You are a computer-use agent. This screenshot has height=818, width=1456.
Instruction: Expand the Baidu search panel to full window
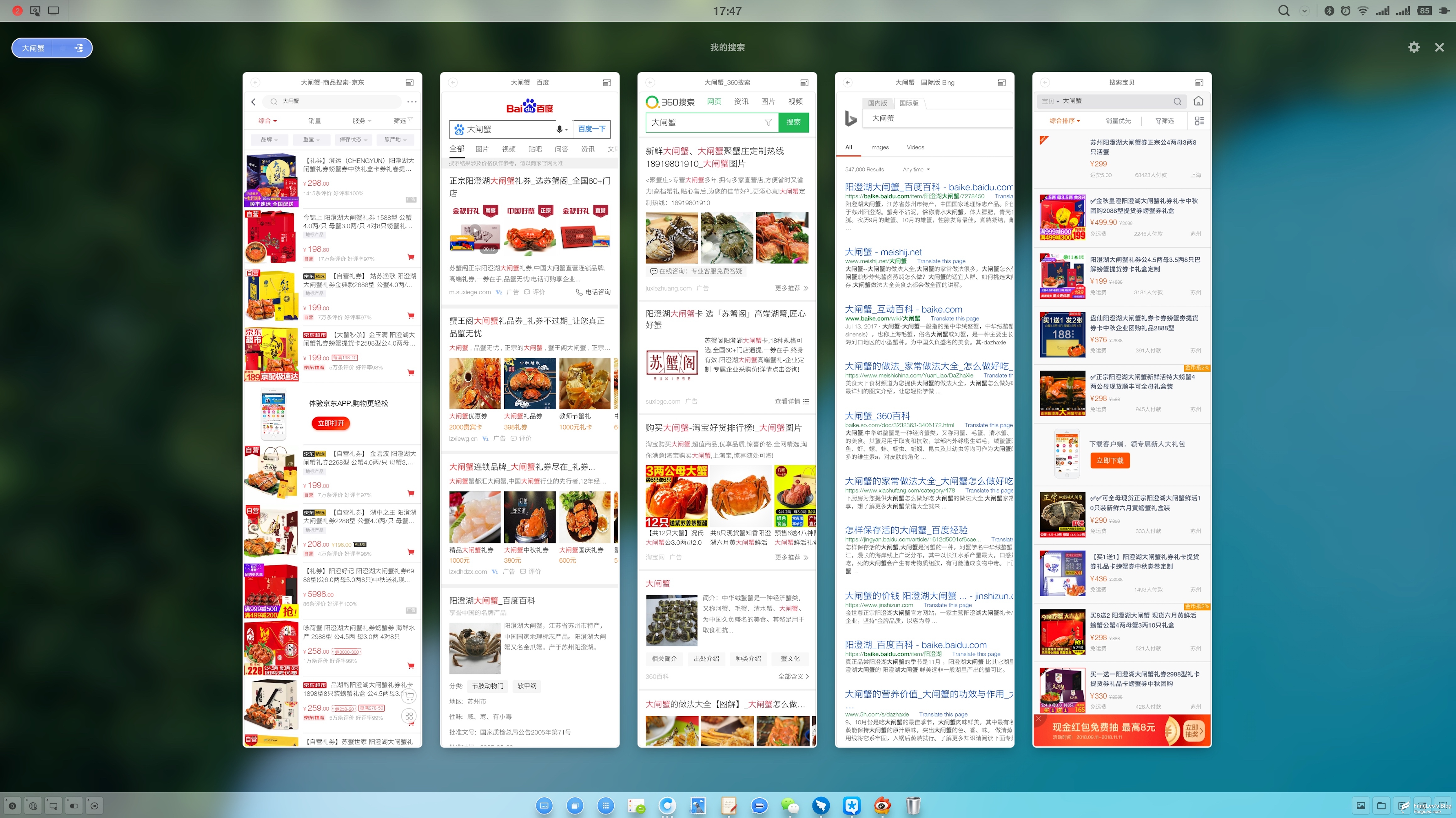point(606,83)
